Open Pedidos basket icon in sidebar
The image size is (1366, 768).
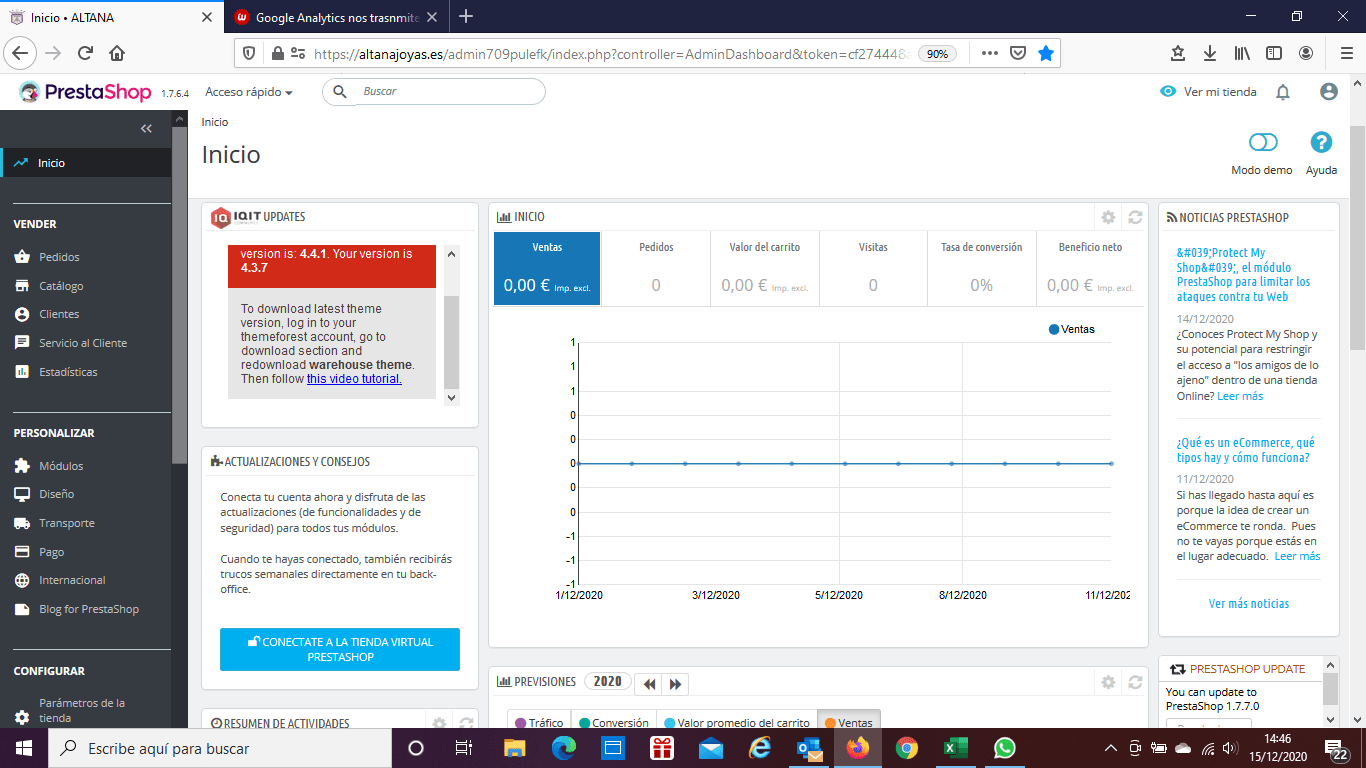22,257
